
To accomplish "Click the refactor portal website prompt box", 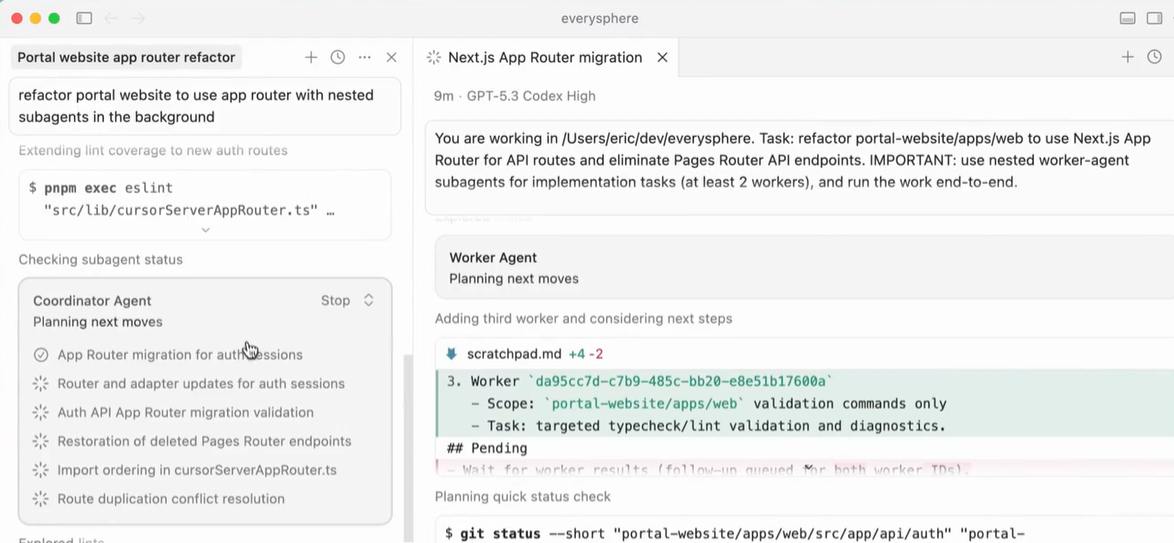I will tap(204, 106).
